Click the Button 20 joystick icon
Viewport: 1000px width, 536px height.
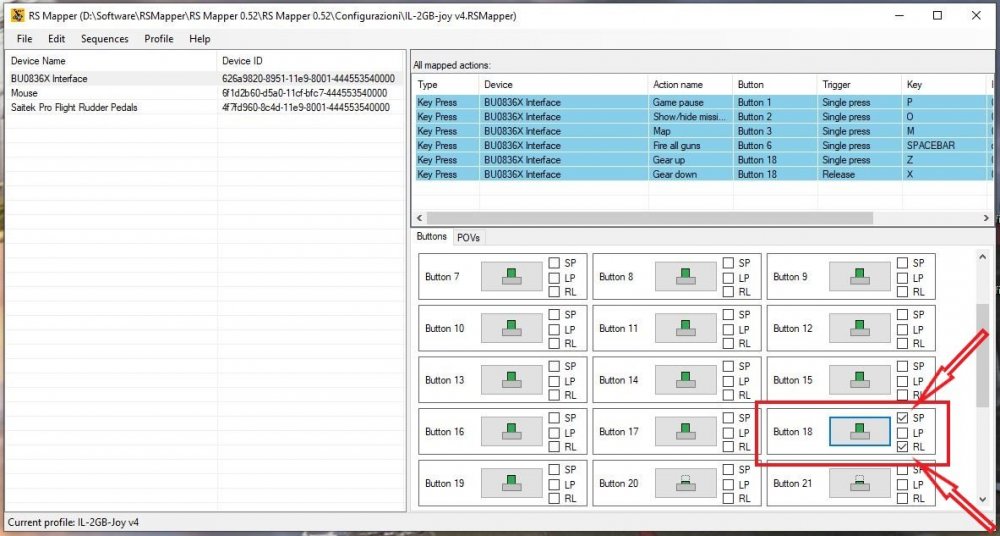click(x=685, y=484)
